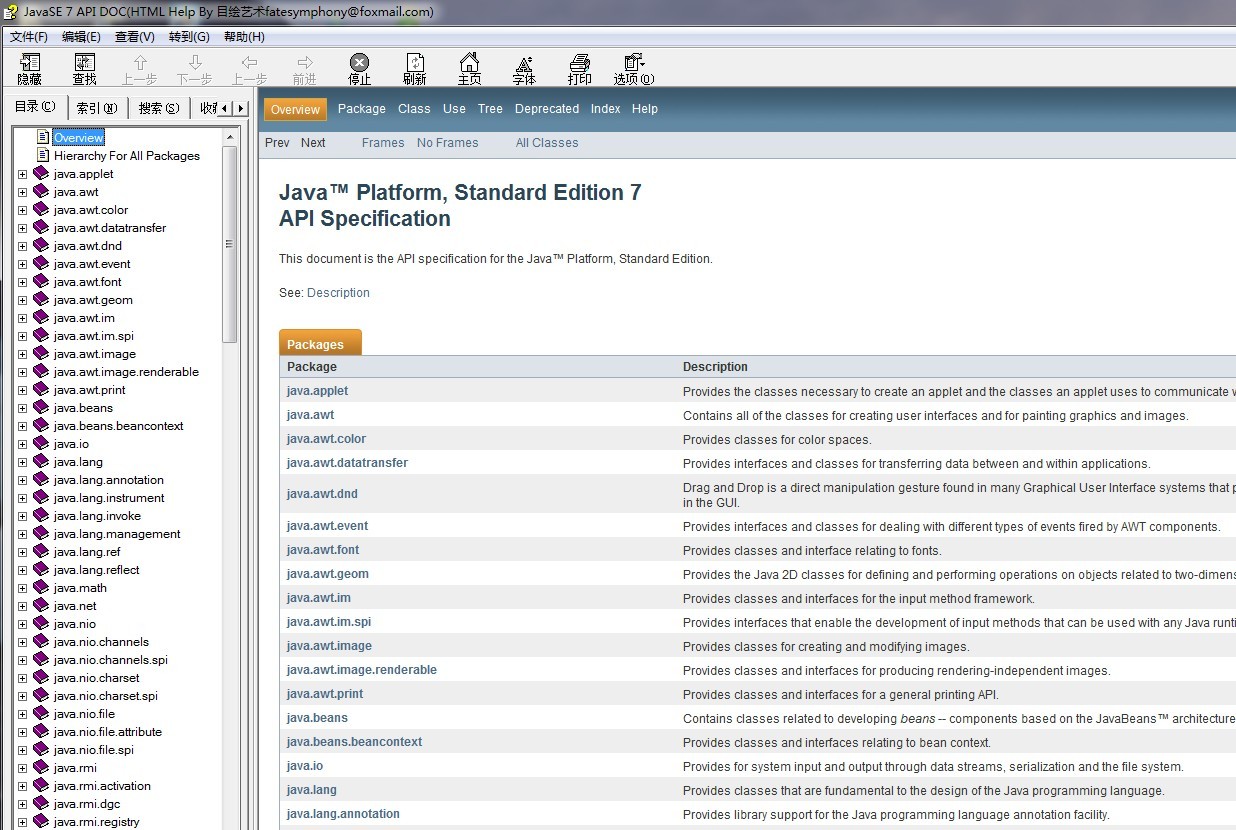
Task: Open the 编辑(E) menu
Action: [81, 37]
